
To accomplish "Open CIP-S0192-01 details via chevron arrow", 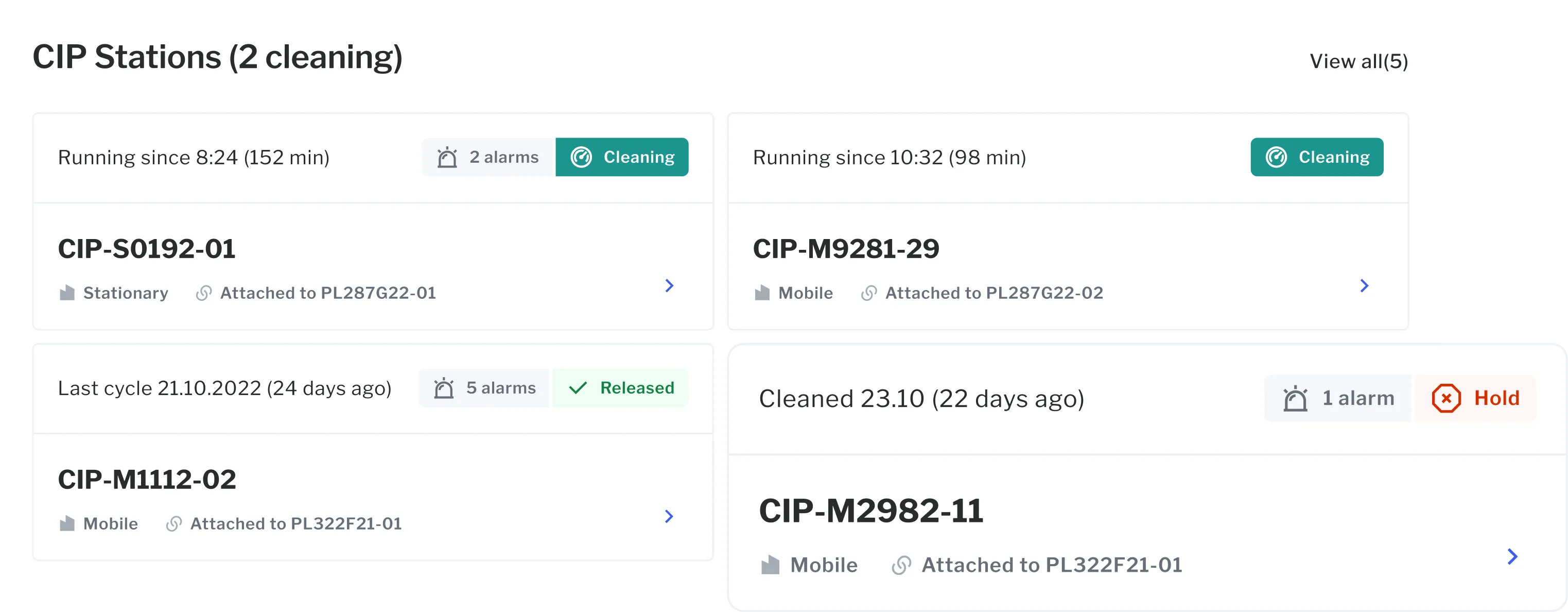I will tap(669, 285).
